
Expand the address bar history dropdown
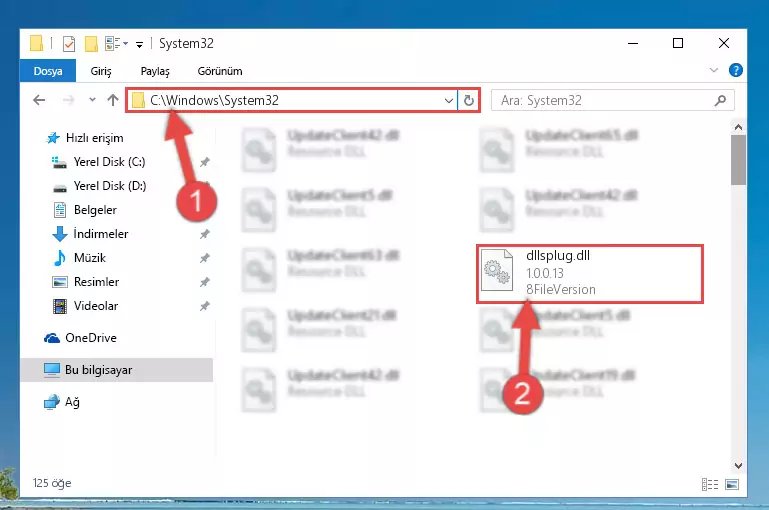click(x=448, y=101)
